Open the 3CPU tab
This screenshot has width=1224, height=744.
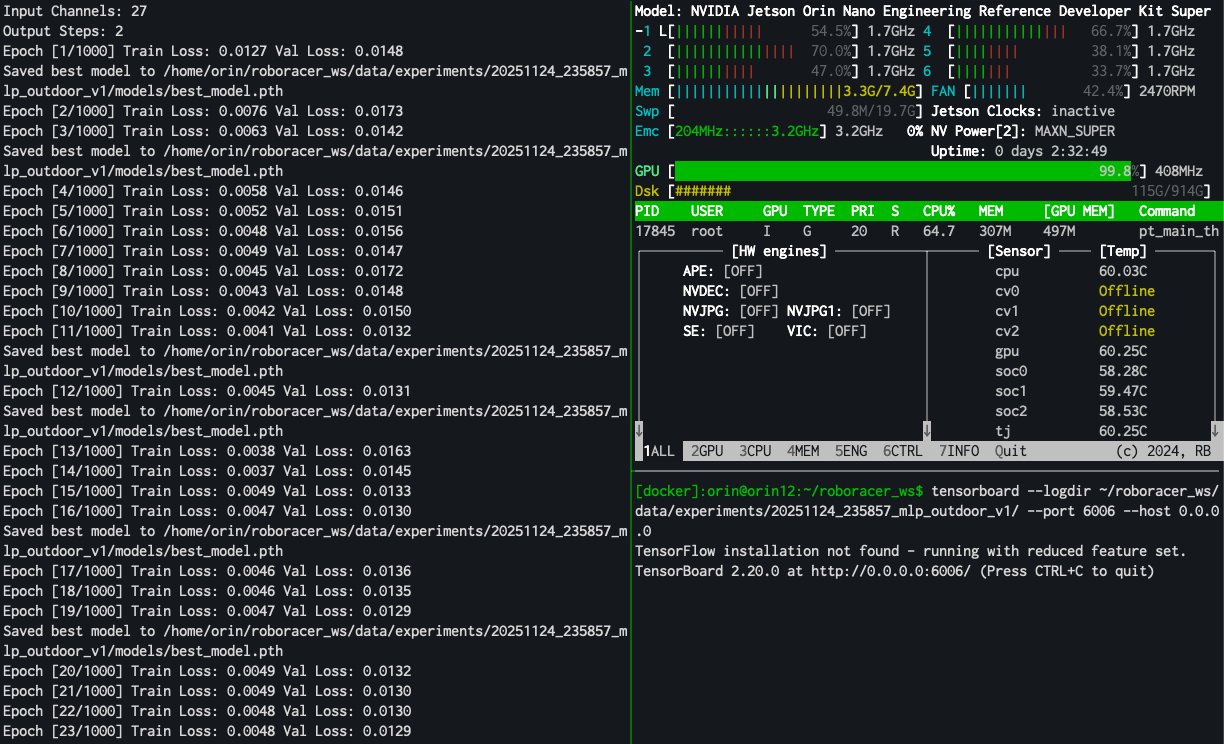pyautogui.click(x=754, y=450)
